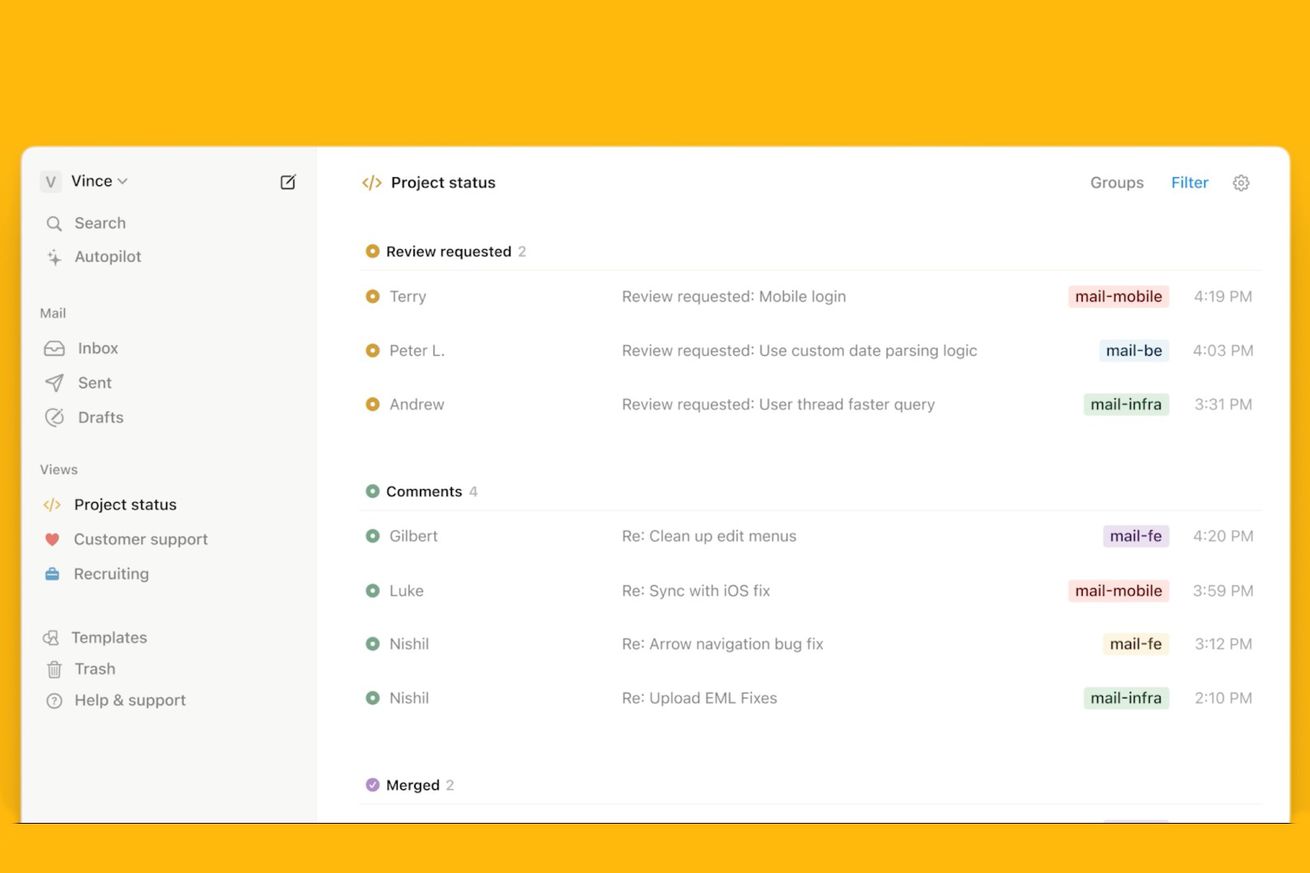Switch to Customer support view
The width and height of the screenshot is (1310, 873).
pyautogui.click(x=140, y=539)
